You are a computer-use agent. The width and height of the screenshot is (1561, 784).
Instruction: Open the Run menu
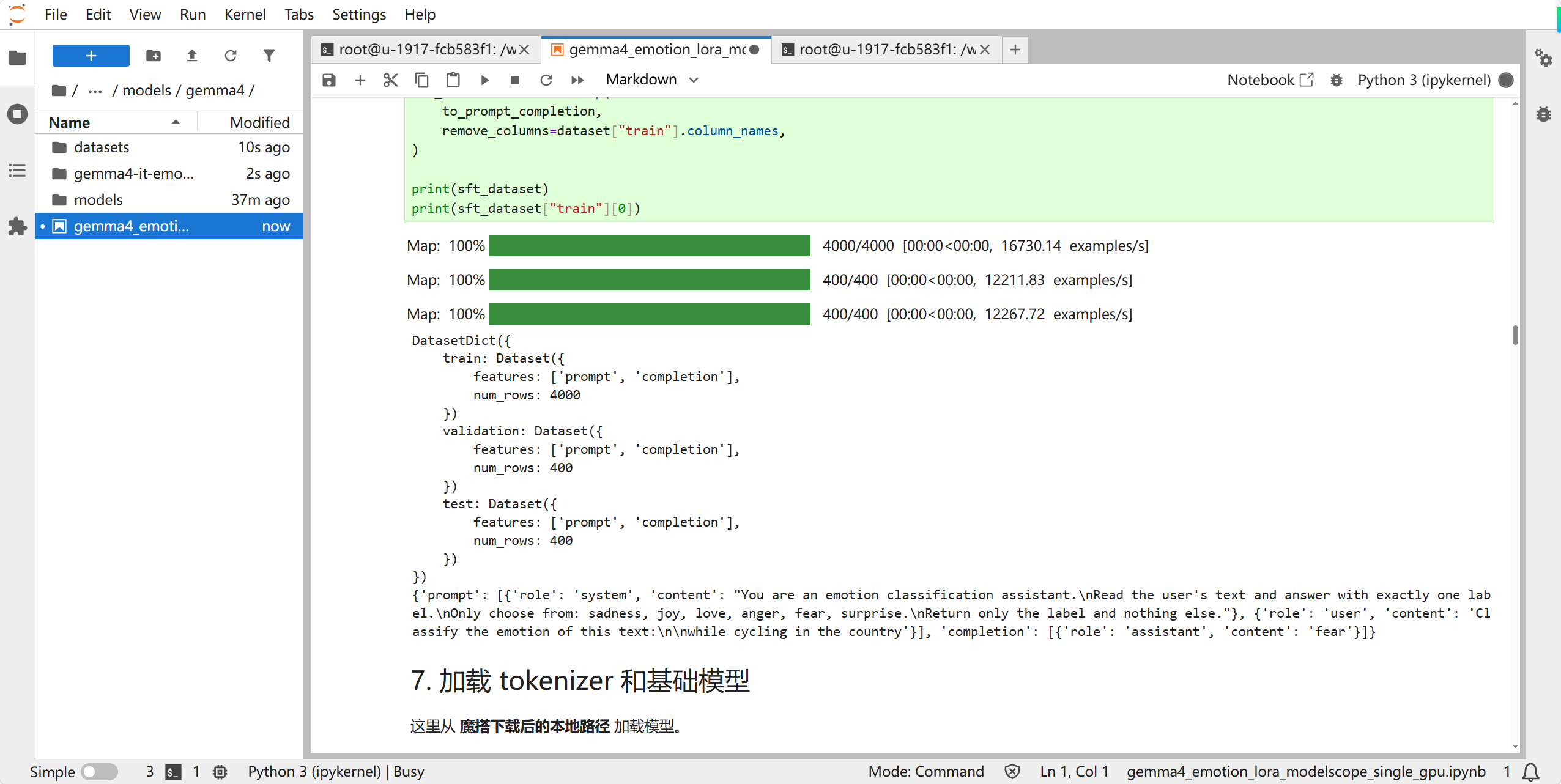[193, 14]
